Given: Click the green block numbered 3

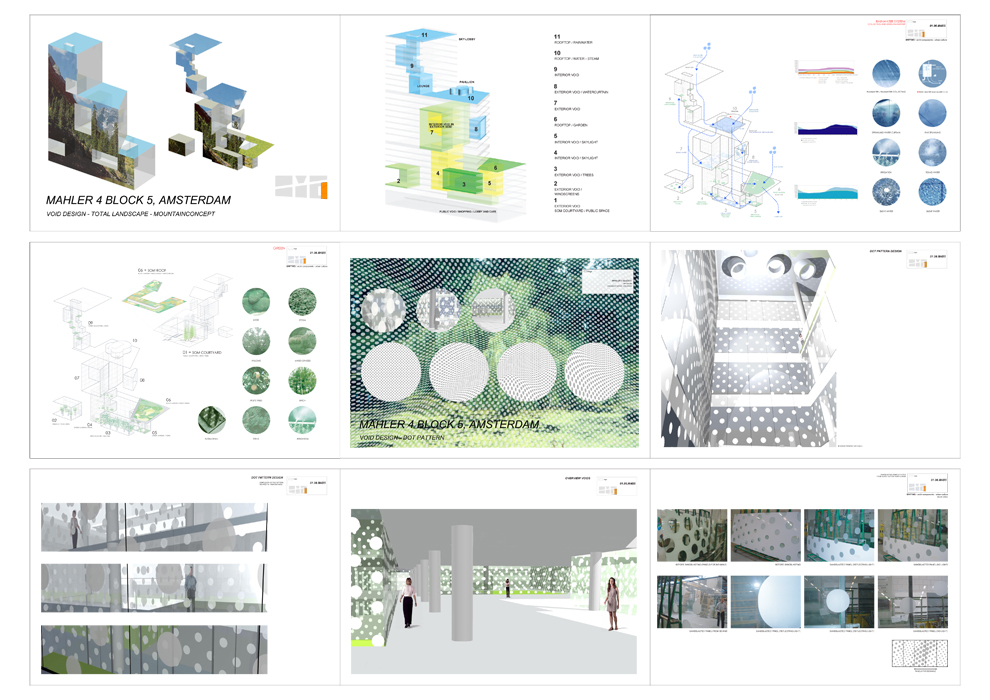Looking at the screenshot, I should pyautogui.click(x=463, y=183).
